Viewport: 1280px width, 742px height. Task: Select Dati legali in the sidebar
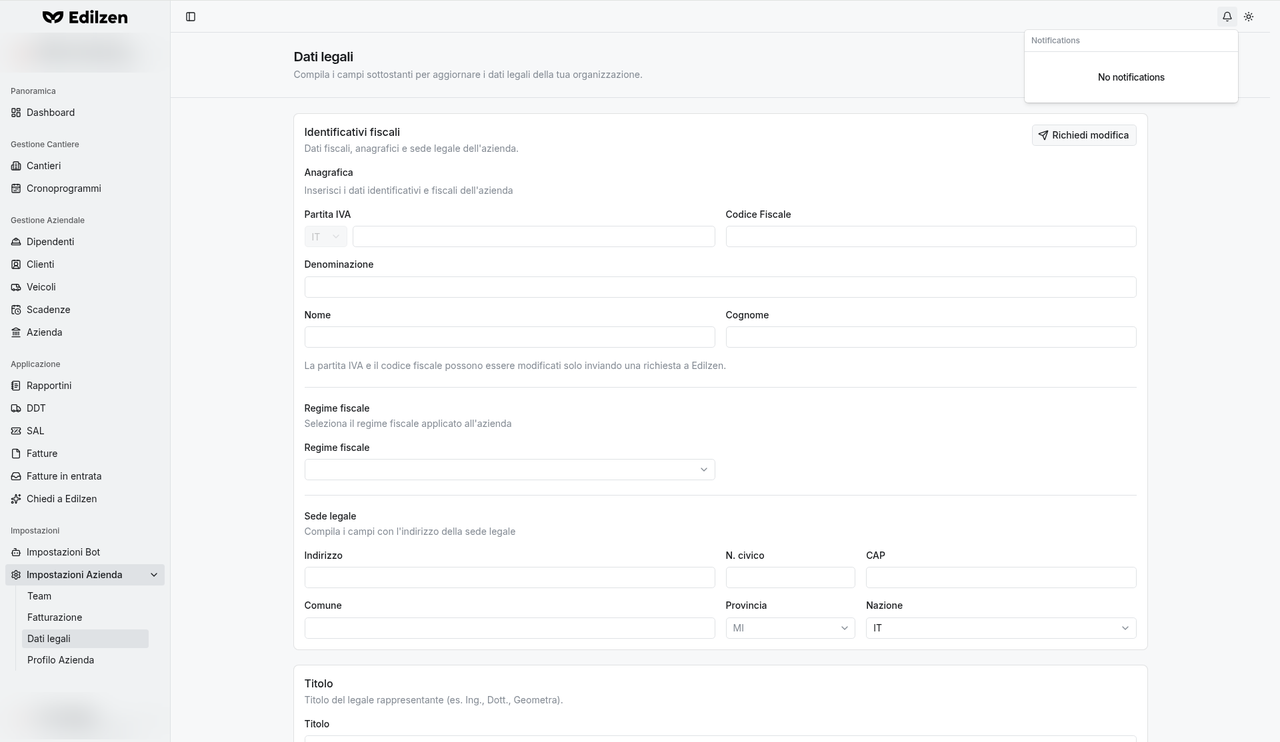coord(85,639)
